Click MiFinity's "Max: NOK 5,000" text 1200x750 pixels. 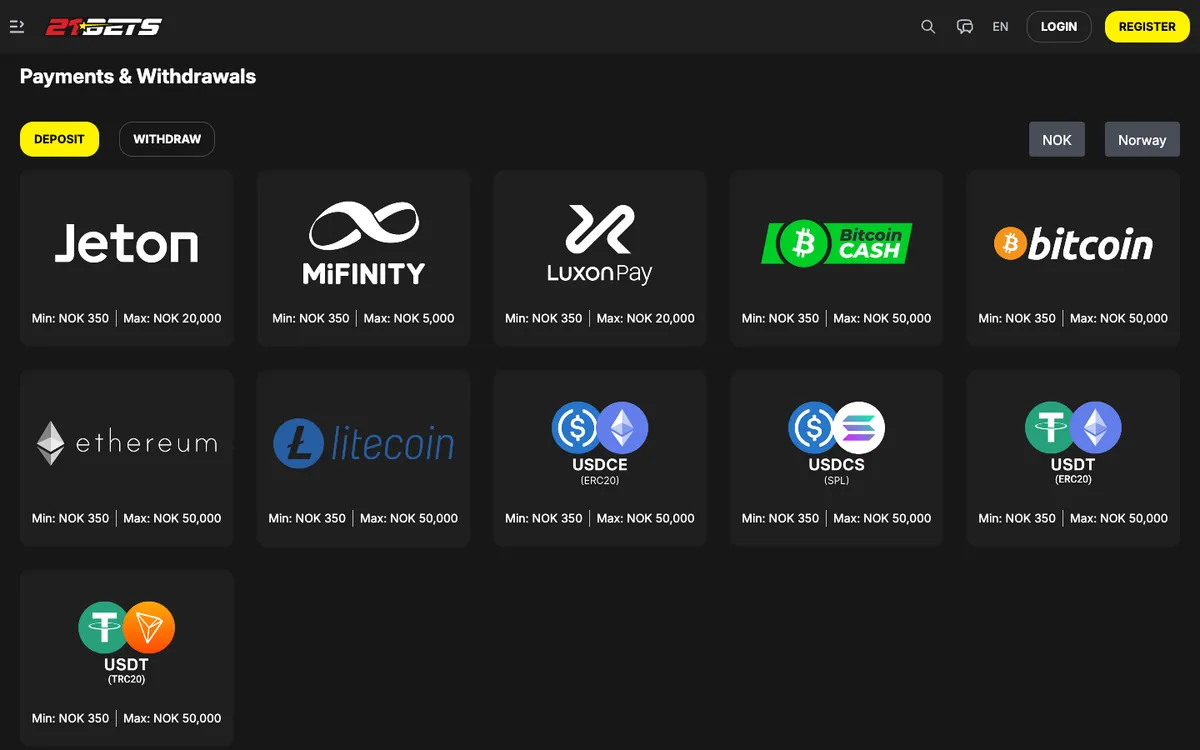[x=409, y=318]
